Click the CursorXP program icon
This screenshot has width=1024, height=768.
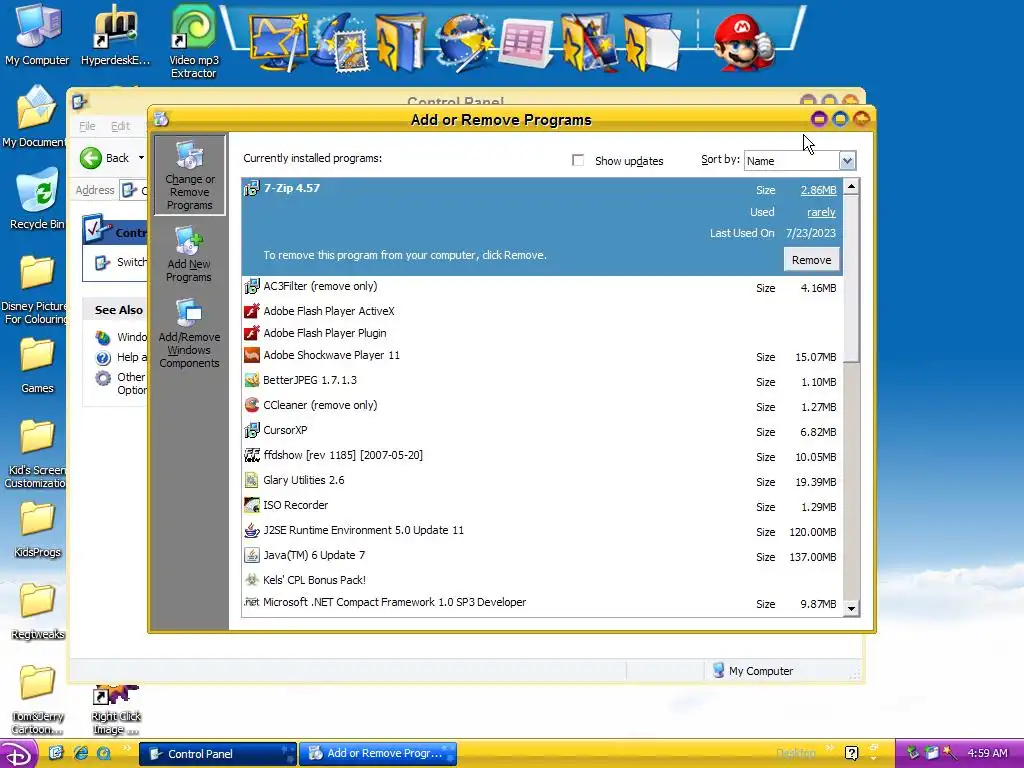pyautogui.click(x=251, y=430)
